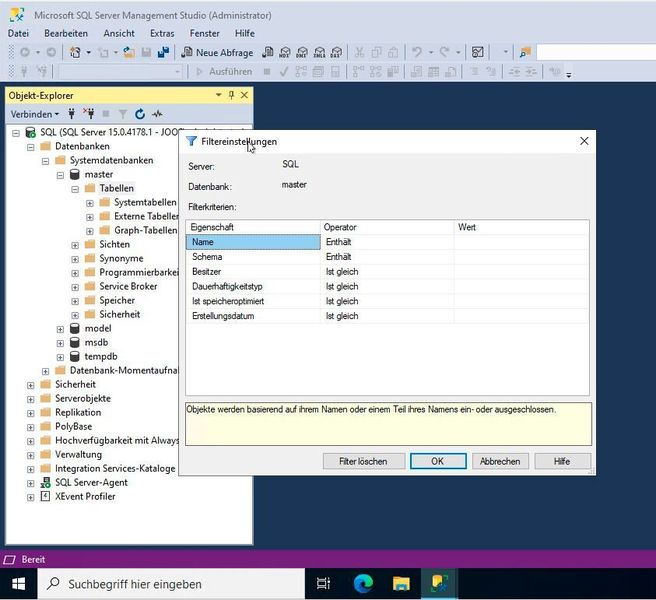Click the DAX query icon

pos(336,52)
